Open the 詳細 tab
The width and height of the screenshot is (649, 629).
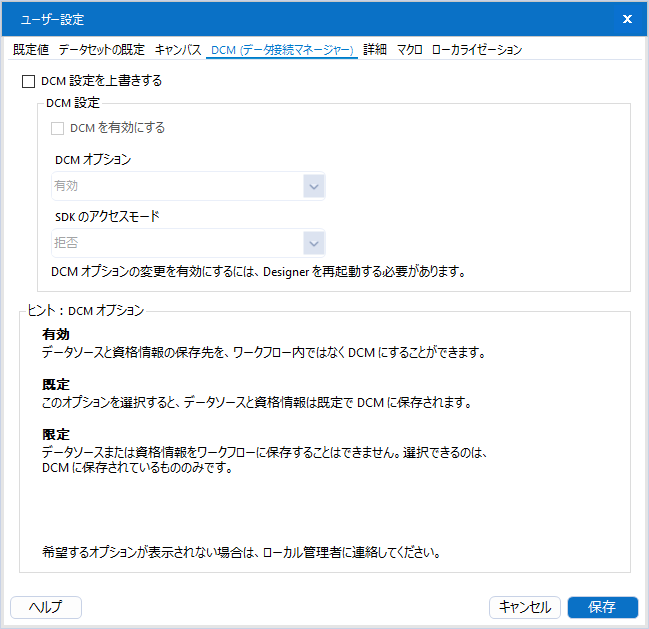pyautogui.click(x=375, y=50)
